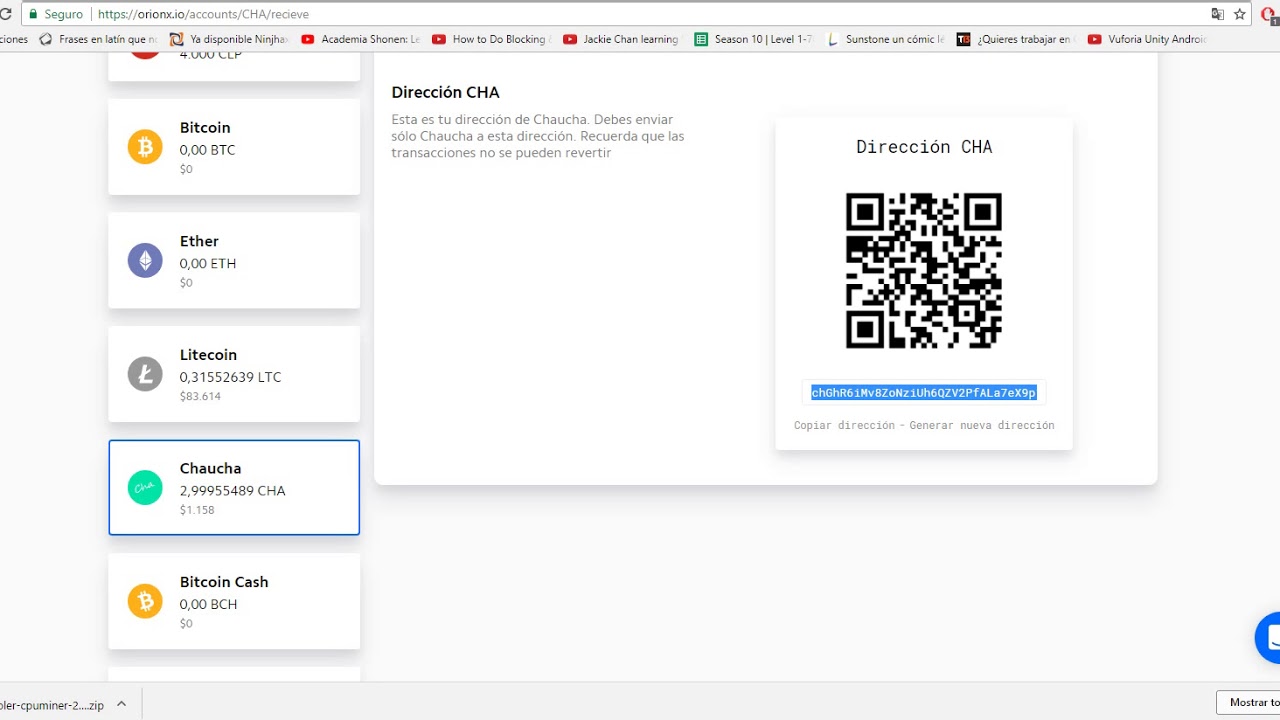Click the Litecoin gray coin icon

pos(145,375)
